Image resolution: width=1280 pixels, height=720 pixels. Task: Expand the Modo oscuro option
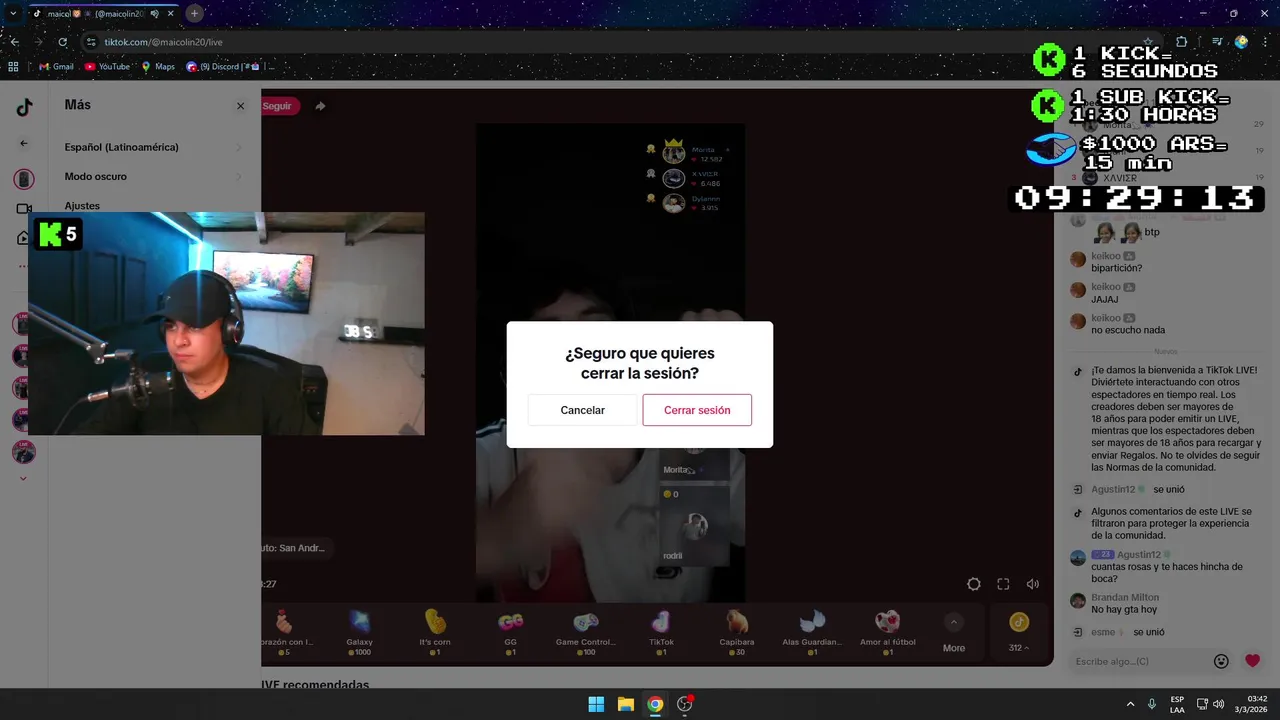(153, 176)
